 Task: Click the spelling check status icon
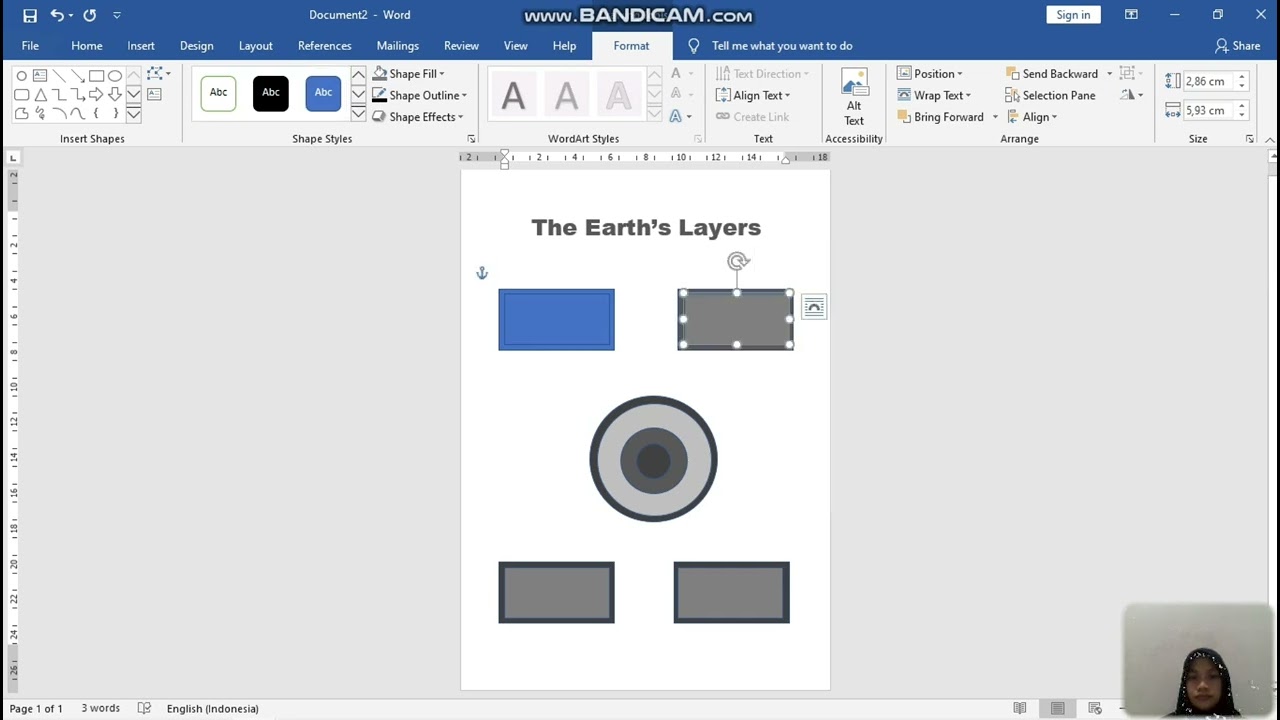tap(144, 708)
